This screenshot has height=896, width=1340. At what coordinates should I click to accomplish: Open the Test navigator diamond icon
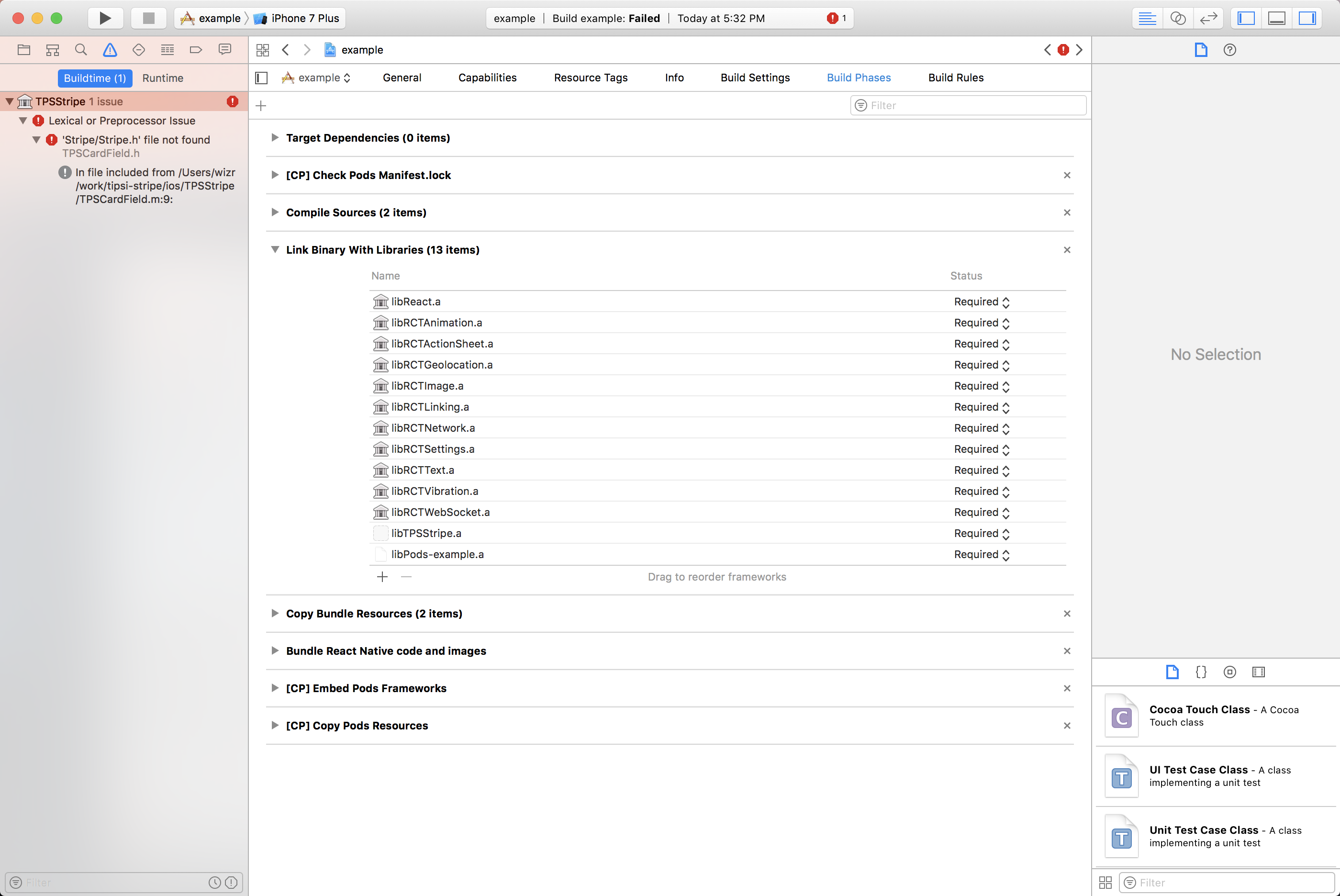pos(139,50)
